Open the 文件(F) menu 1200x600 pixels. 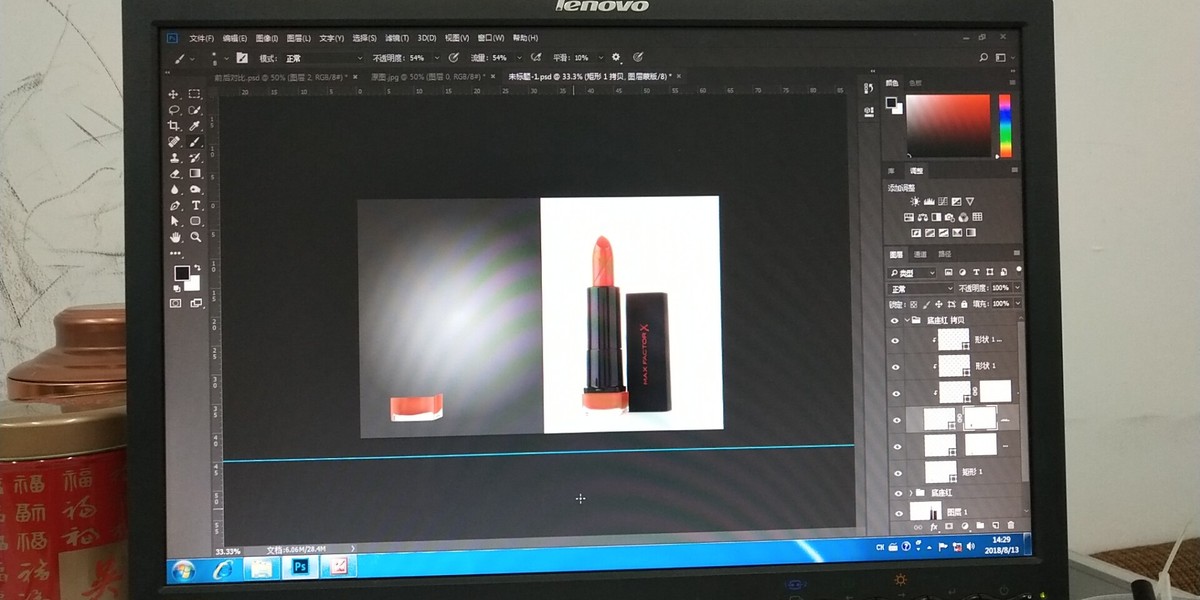tap(202, 38)
